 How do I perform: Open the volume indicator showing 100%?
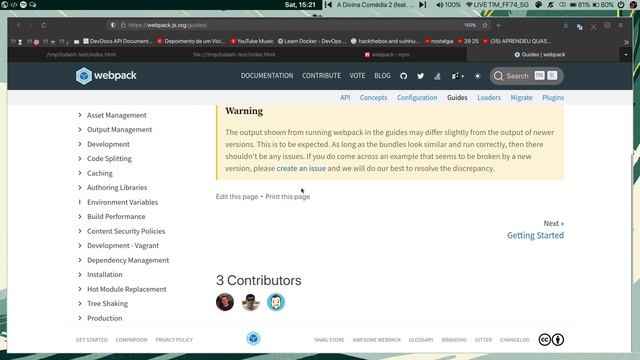click(448, 5)
